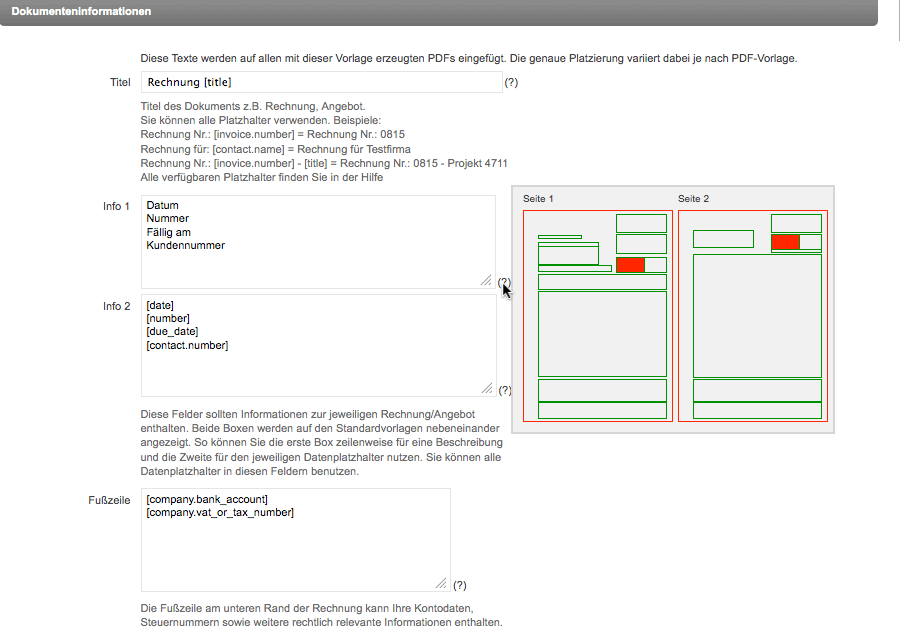
Task: Click the 'Fällig am' line in Info 1
Action: click(x=169, y=232)
